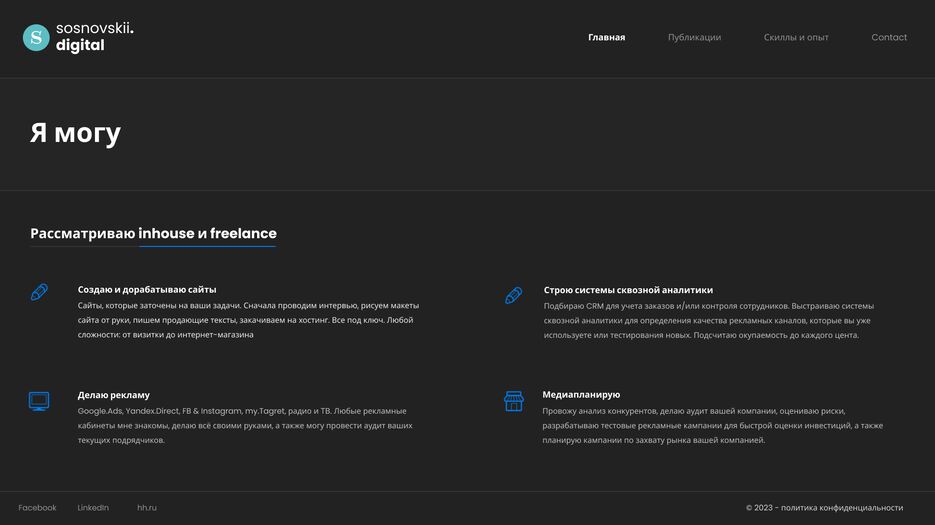
Task: Open the Contact menu item
Action: (889, 37)
